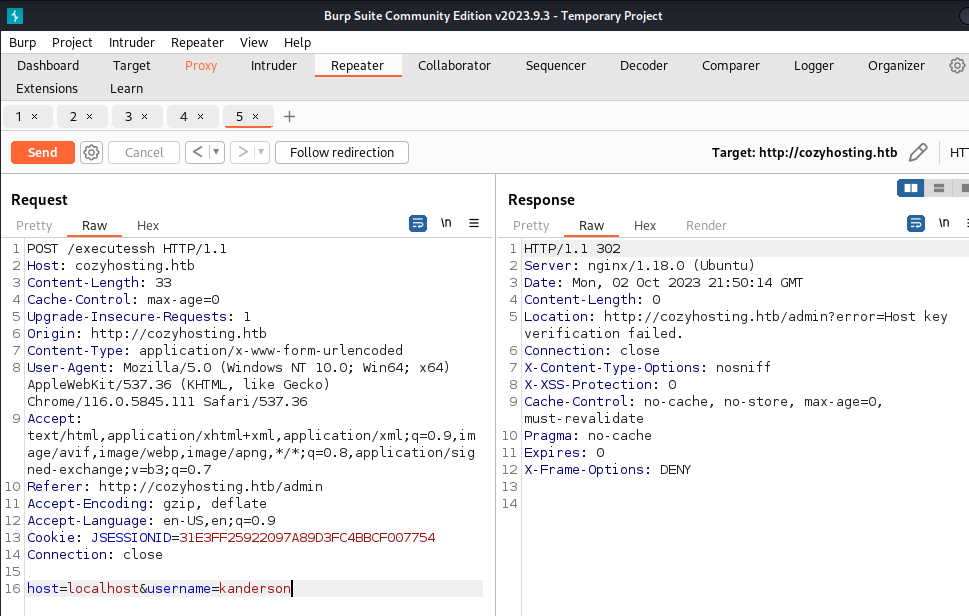
Task: Open the Repeater menu in menu bar
Action: 197,43
